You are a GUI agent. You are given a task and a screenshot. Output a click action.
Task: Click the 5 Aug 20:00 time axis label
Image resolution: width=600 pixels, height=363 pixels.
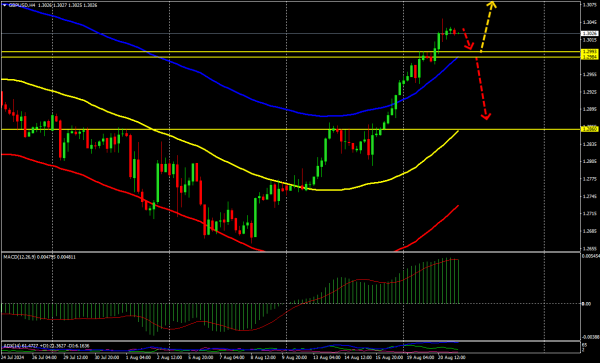[201, 358]
